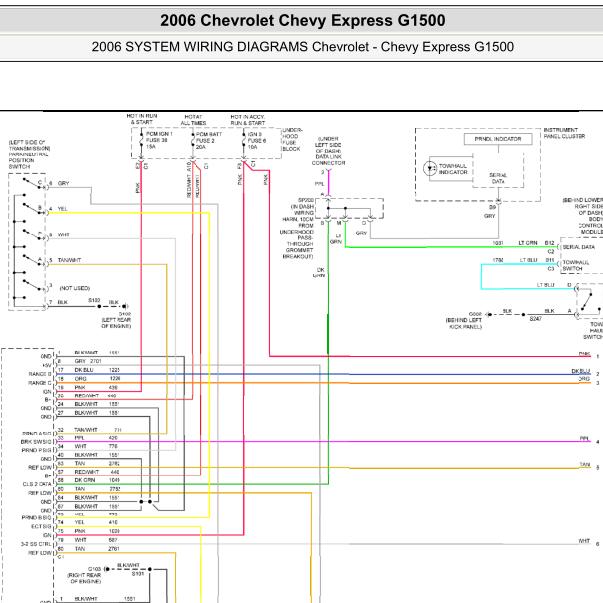Click the 'WHT' wire label at switch pin 9
The image size is (603, 603).
point(63,235)
